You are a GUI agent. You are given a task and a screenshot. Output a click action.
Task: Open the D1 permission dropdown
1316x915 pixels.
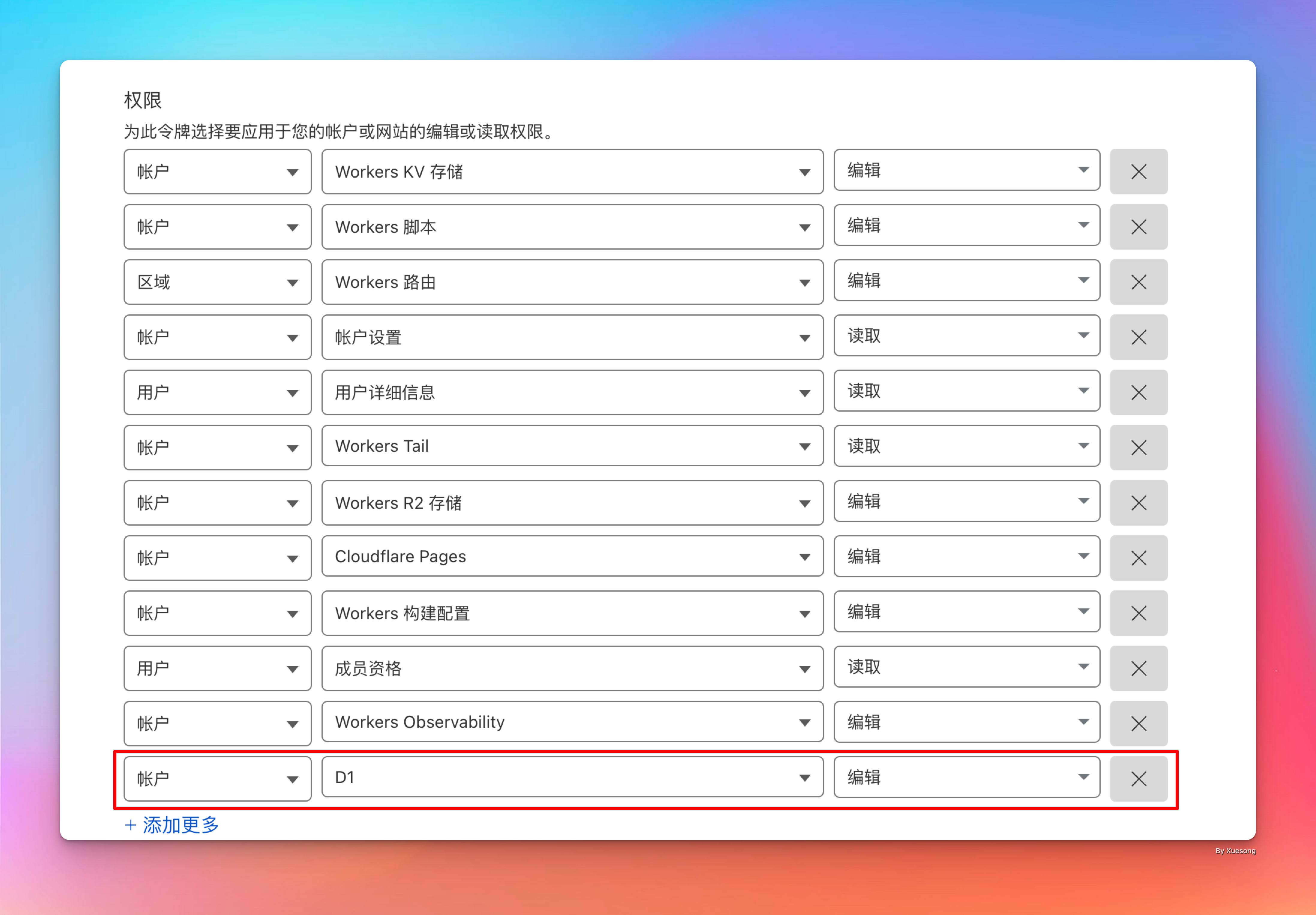573,777
